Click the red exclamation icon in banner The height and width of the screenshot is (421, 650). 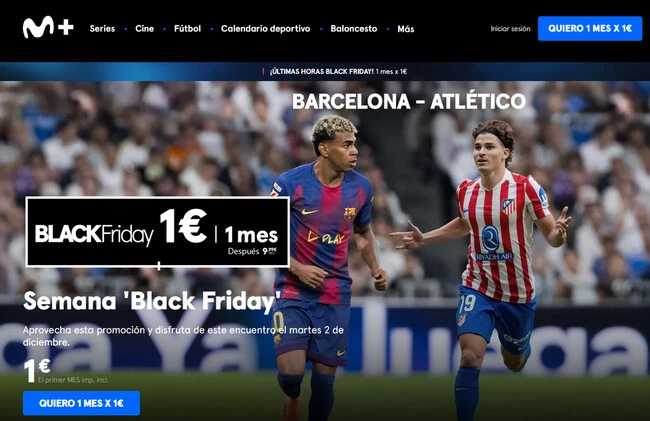(x=263, y=71)
